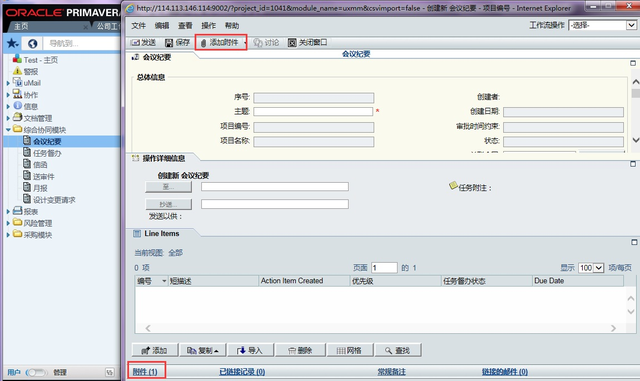
Task: Expand the 报表 tree node
Action: (8, 212)
